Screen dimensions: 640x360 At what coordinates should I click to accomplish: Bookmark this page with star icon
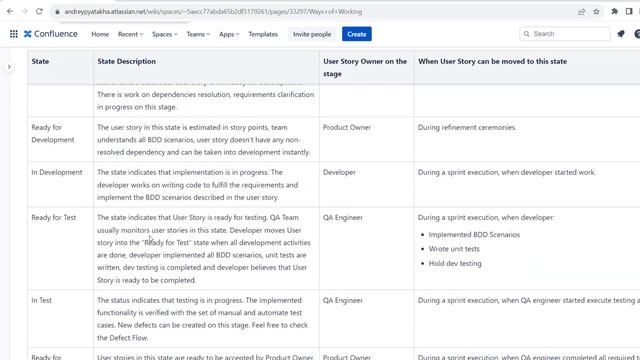(596, 12)
